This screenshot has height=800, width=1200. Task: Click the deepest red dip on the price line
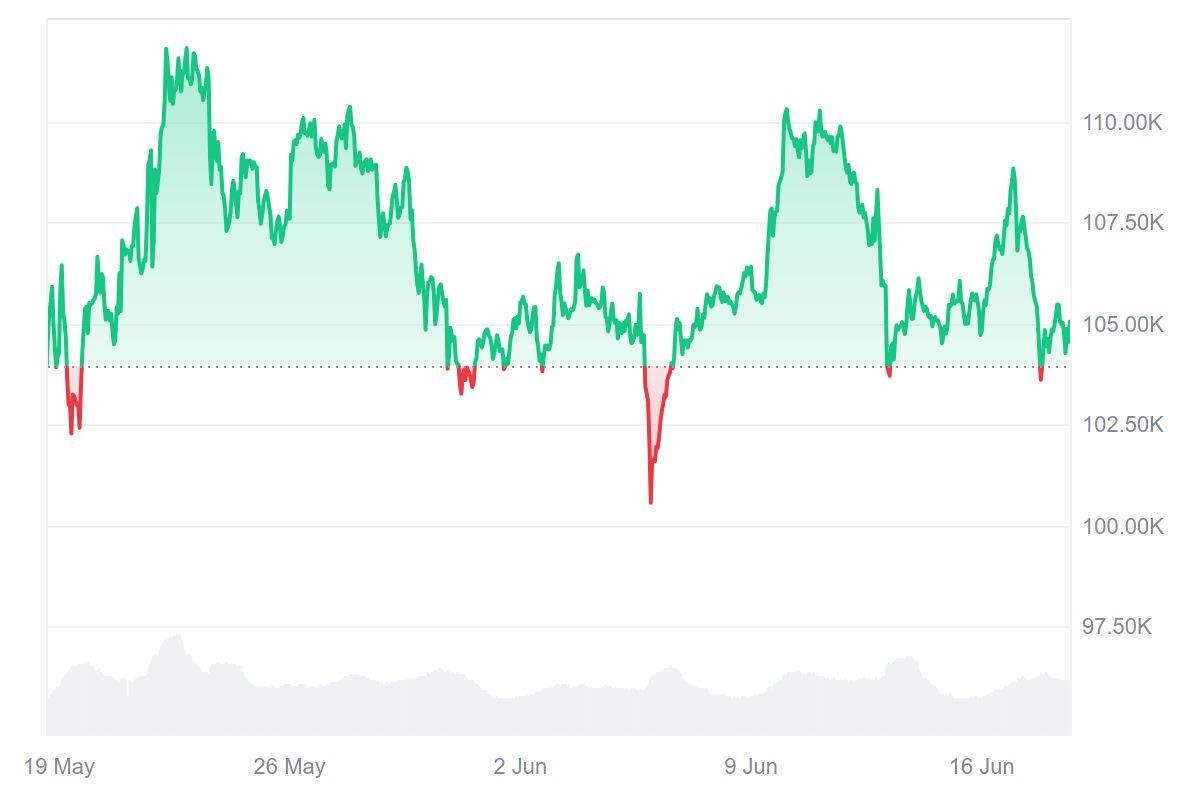click(650, 500)
